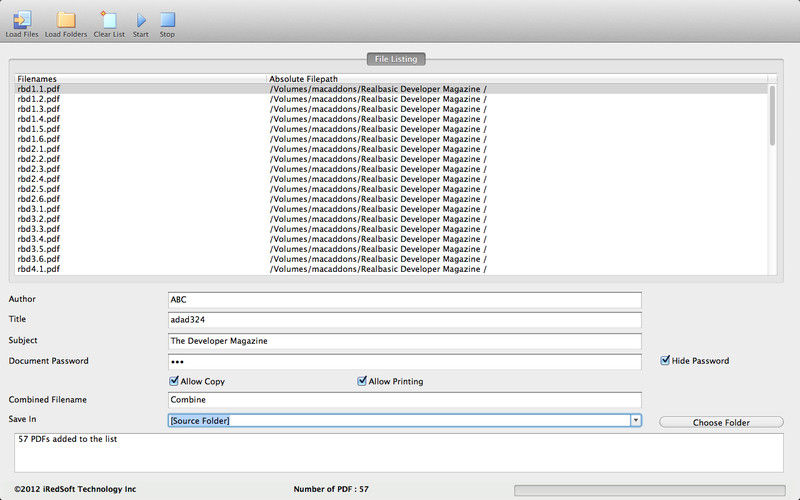800x500 pixels.
Task: Click the Subject text field
Action: (x=405, y=341)
